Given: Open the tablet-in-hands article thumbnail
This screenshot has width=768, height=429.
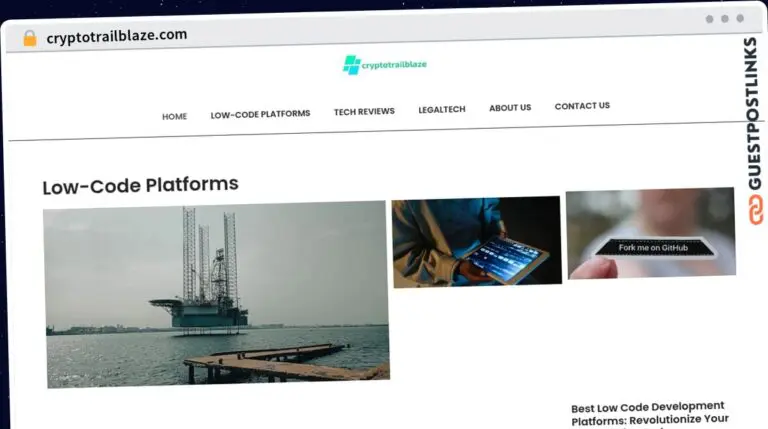Looking at the screenshot, I should 477,241.
